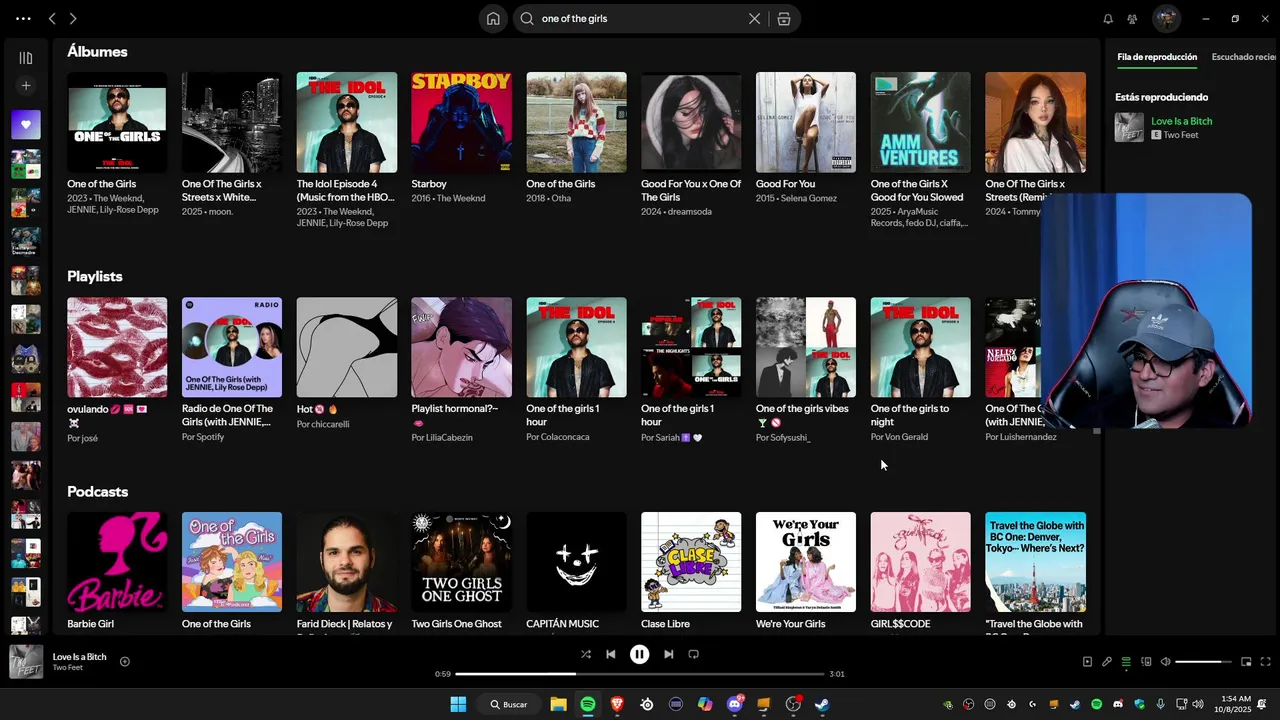Open GIRL$$CODE podcast

(920, 562)
